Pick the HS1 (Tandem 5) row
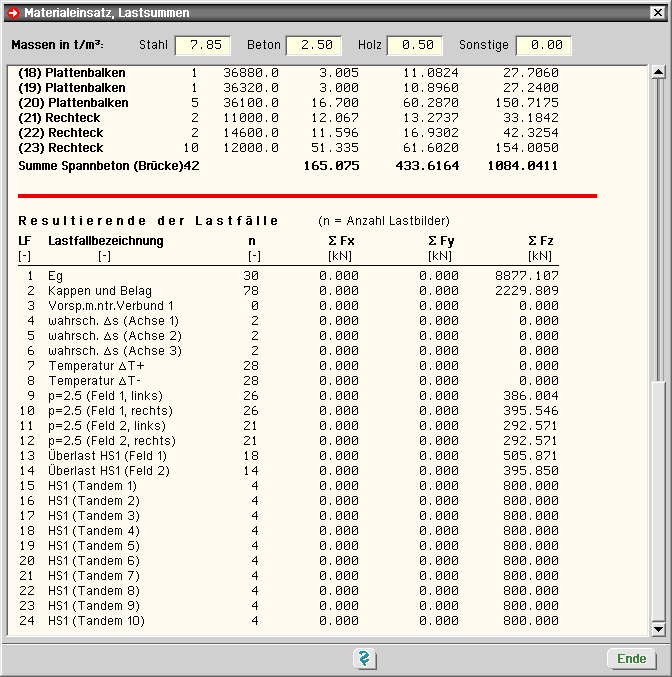This screenshot has height=677, width=672. (x=93, y=546)
